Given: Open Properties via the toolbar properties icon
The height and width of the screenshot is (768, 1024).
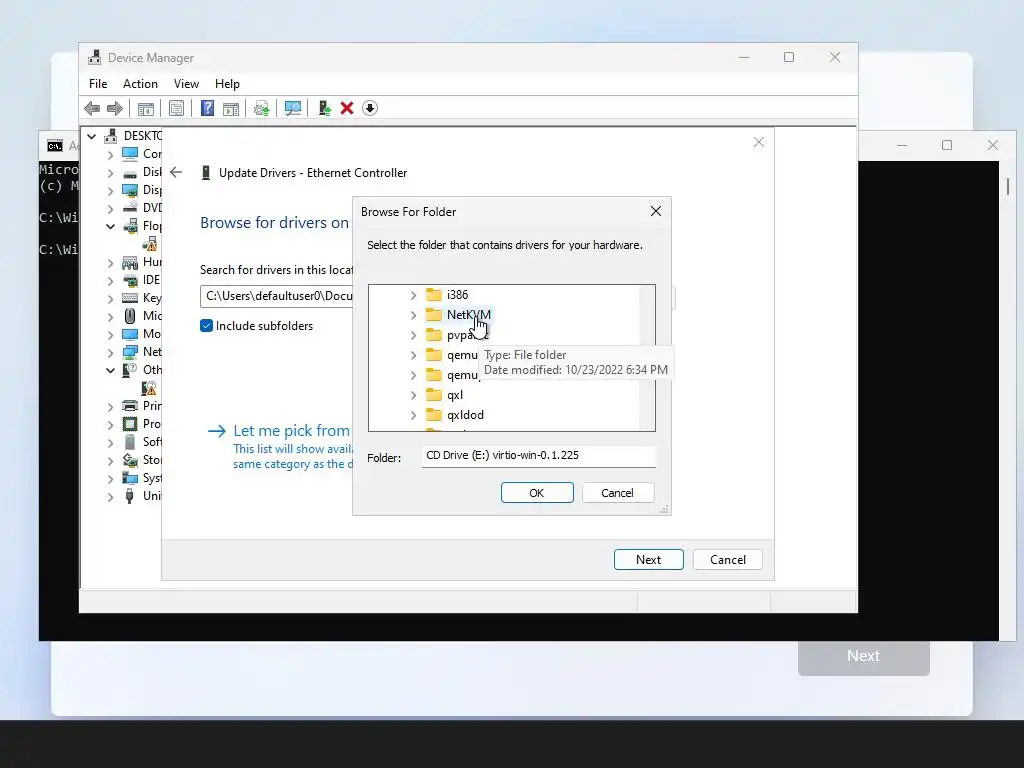Looking at the screenshot, I should [176, 108].
